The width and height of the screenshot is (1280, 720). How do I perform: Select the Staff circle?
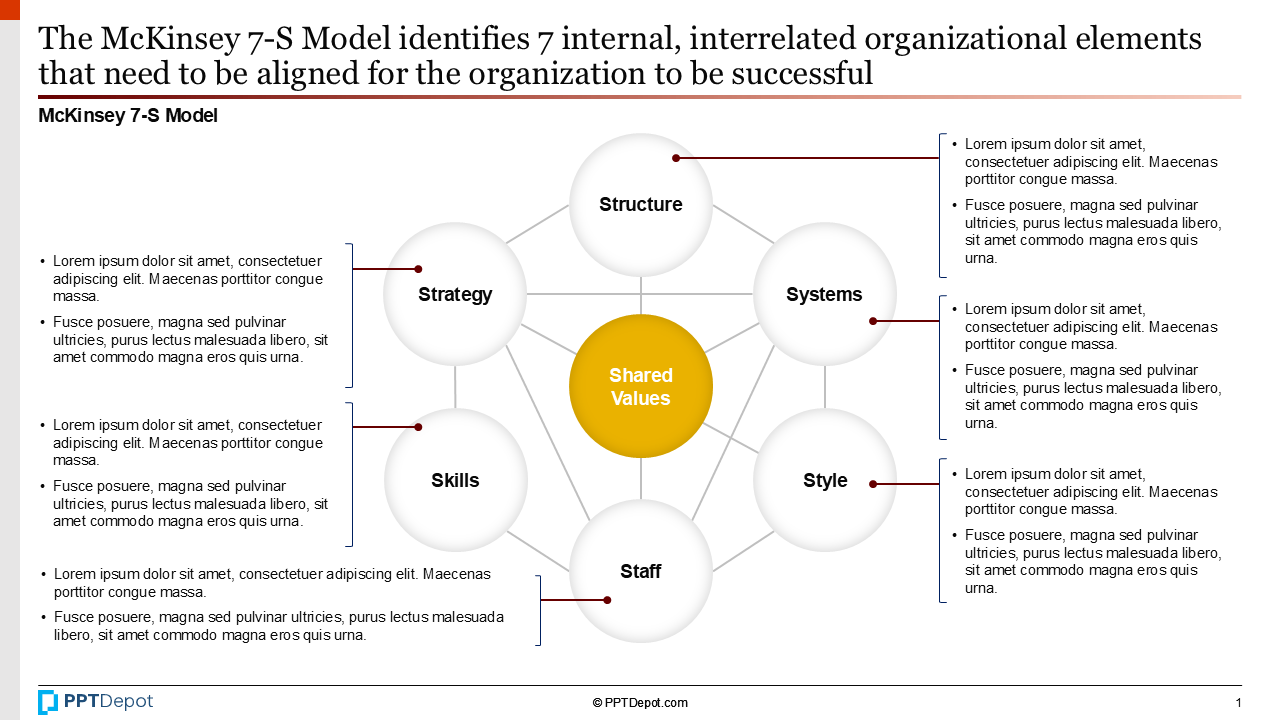(641, 571)
